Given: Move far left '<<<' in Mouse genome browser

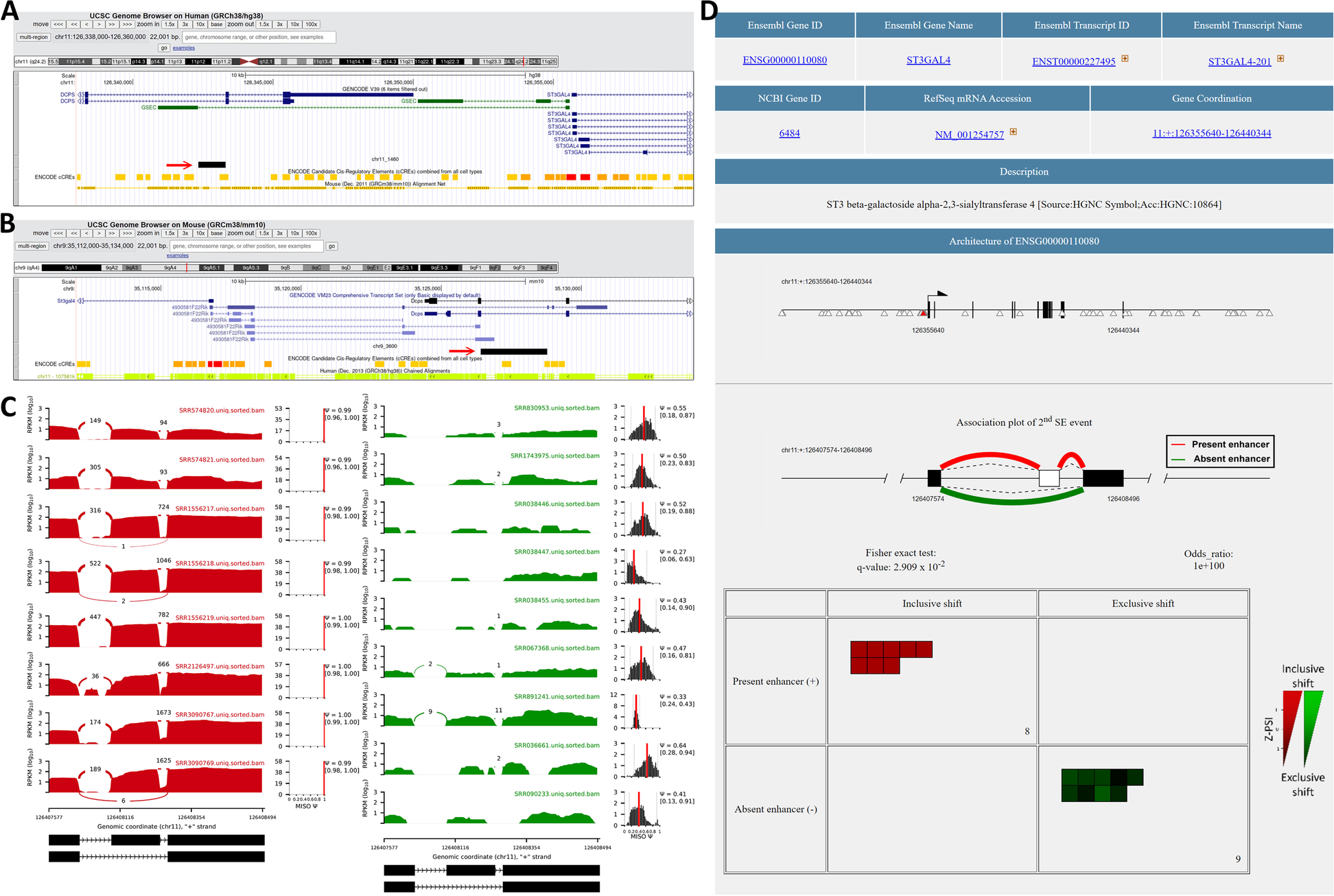Looking at the screenshot, I should 58,233.
